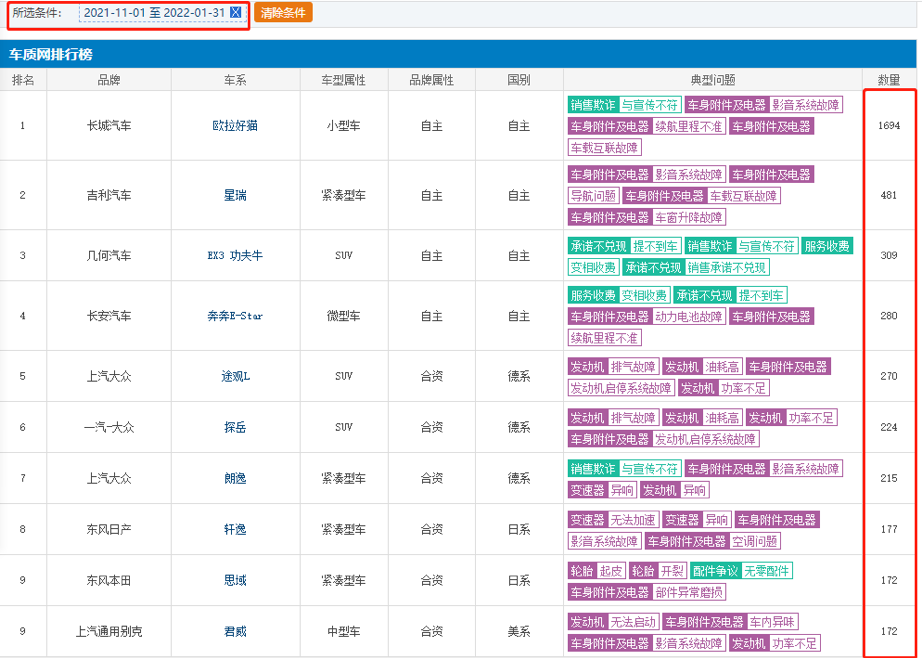Remove the date range filter with the X icon
Image resolution: width=922 pixels, height=658 pixels.
pyautogui.click(x=235, y=12)
